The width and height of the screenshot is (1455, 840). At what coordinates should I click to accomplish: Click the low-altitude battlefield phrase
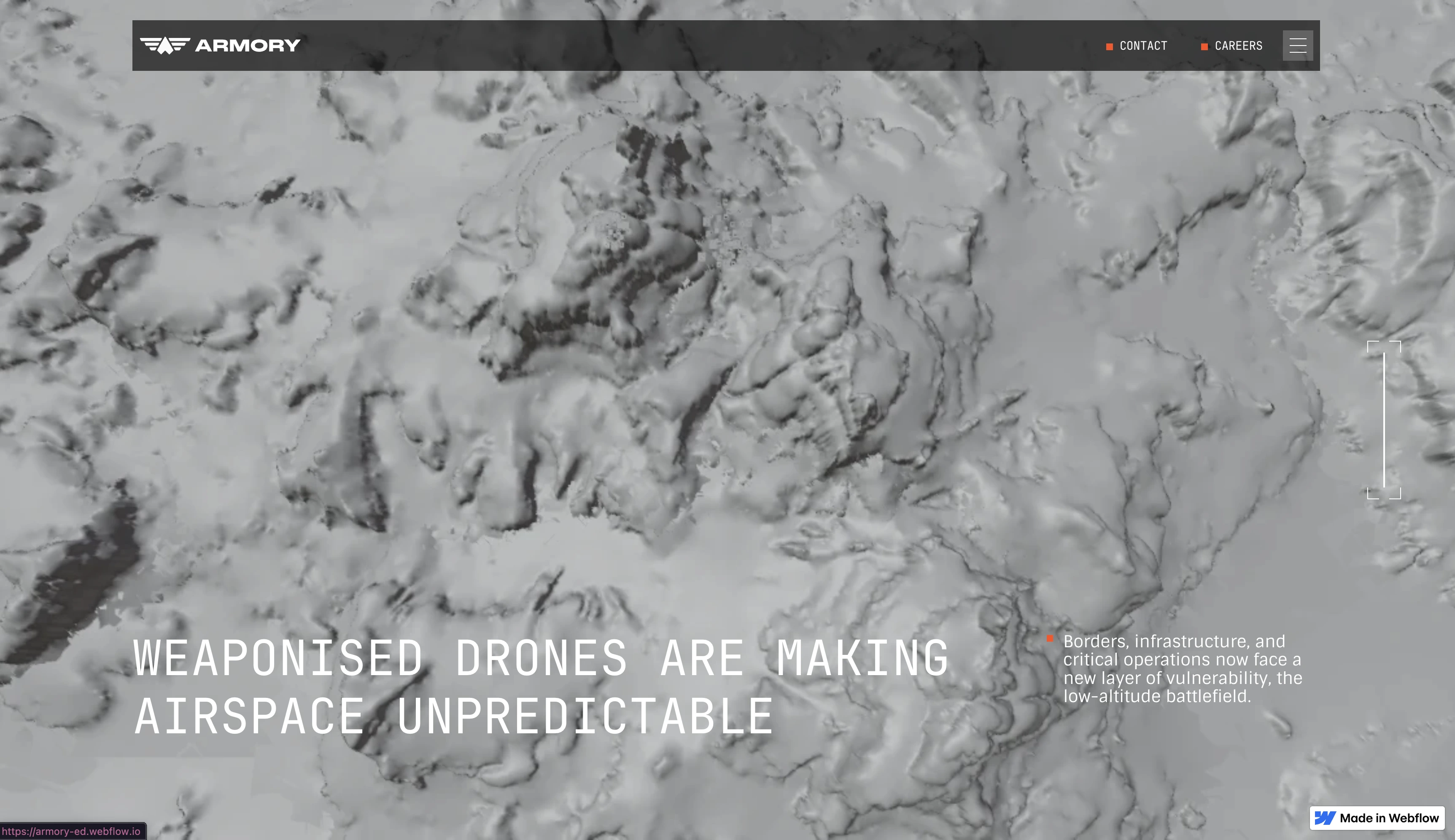(1157, 696)
